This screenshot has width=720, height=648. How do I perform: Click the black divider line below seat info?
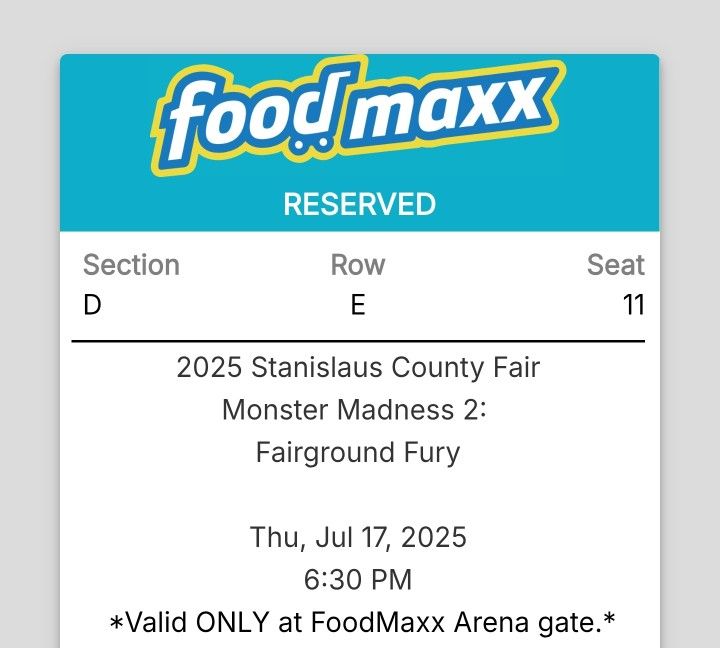coord(358,341)
